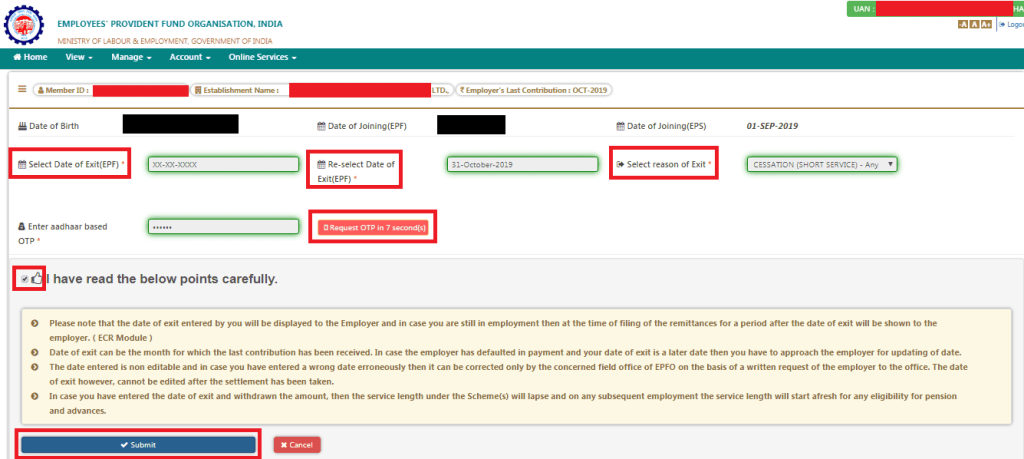Click the hamburger icon beside Member ID
The height and width of the screenshot is (459, 1024).
22,89
